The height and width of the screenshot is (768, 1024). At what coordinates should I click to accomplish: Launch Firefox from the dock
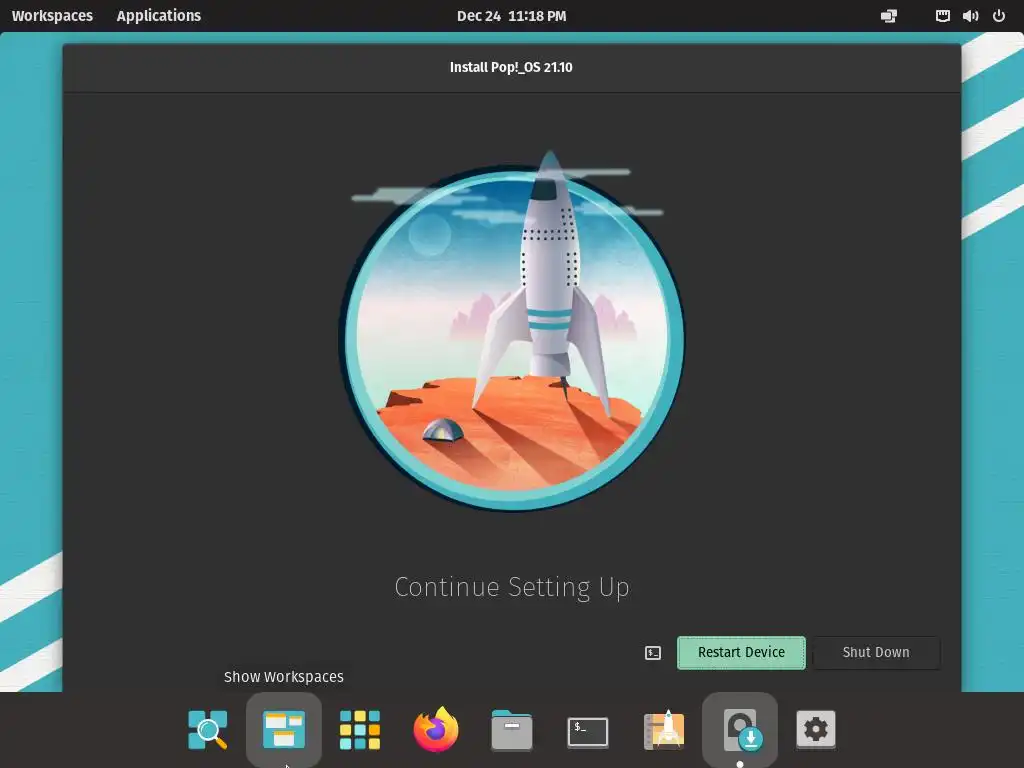(x=436, y=729)
